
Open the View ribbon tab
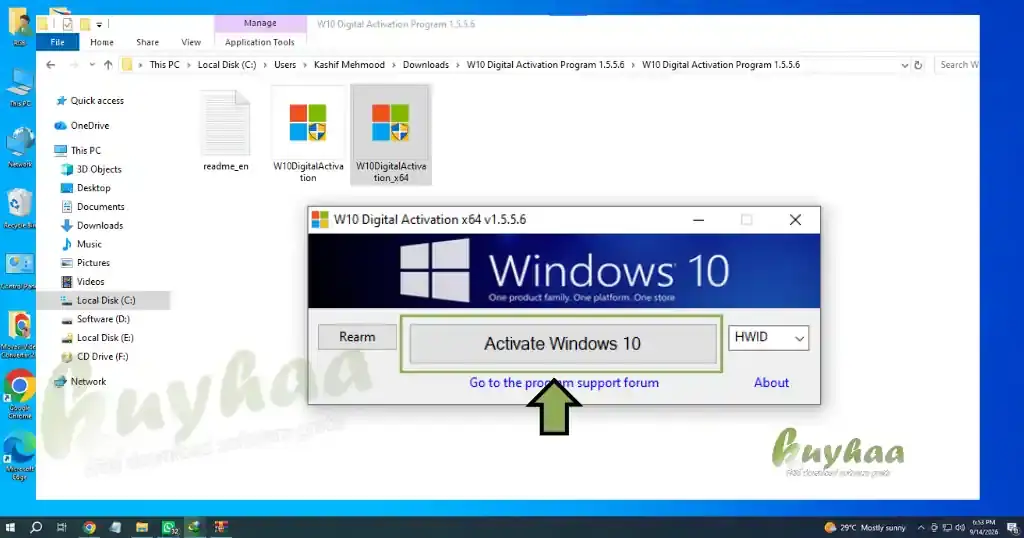pos(191,42)
